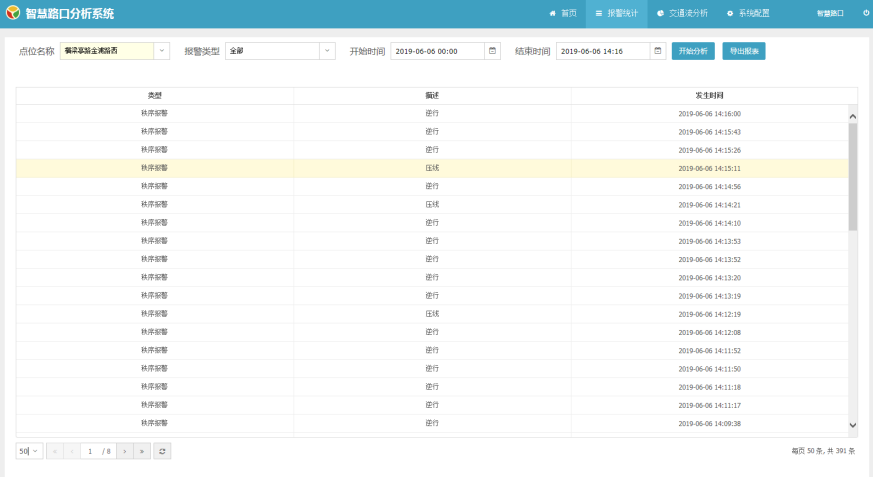Click the 导出报表 button
Viewport: 873px width, 477px height.
click(x=743, y=51)
